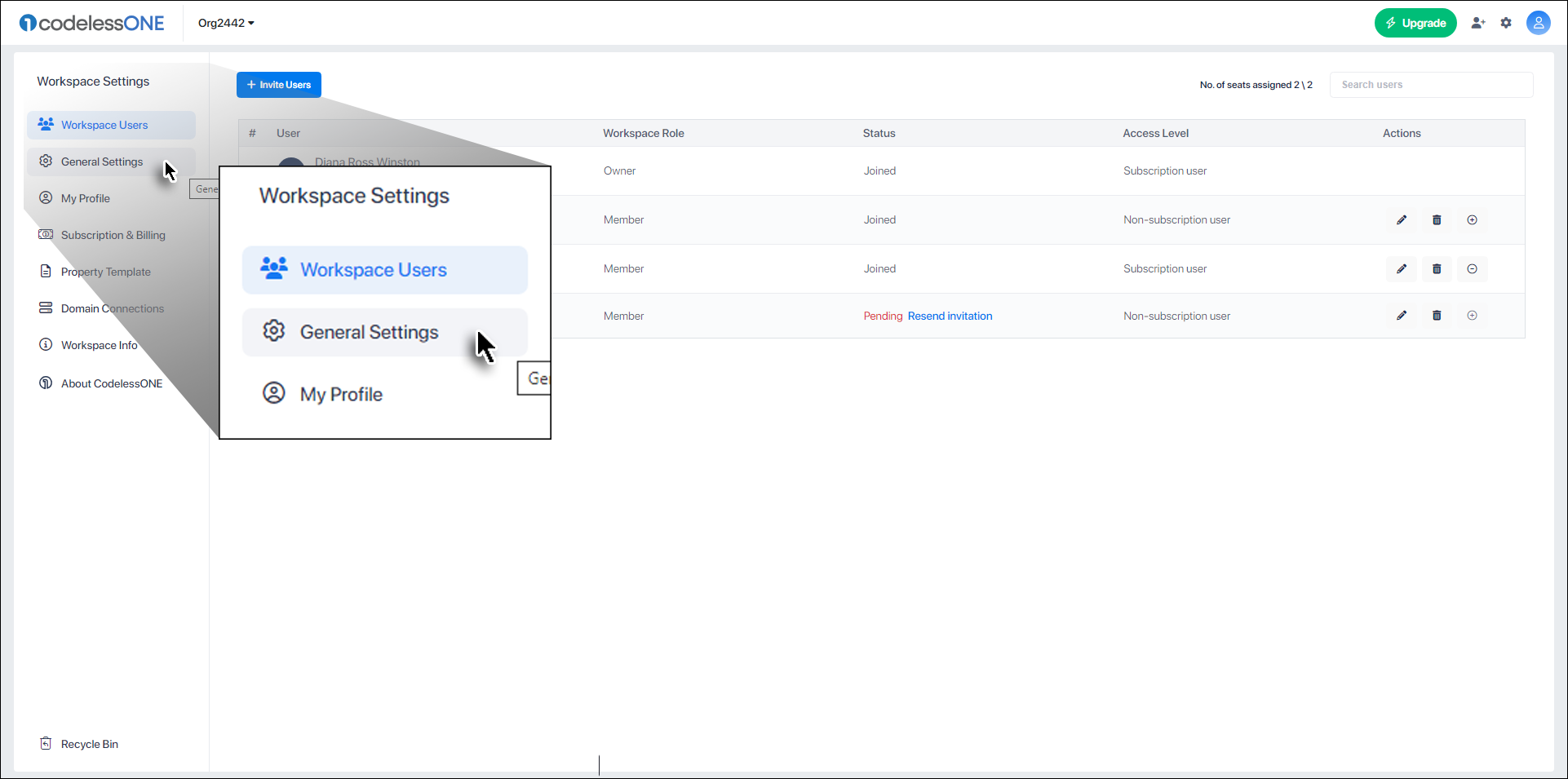The image size is (1568, 779).
Task: Click the Recycle Bin icon
Action: [46, 743]
